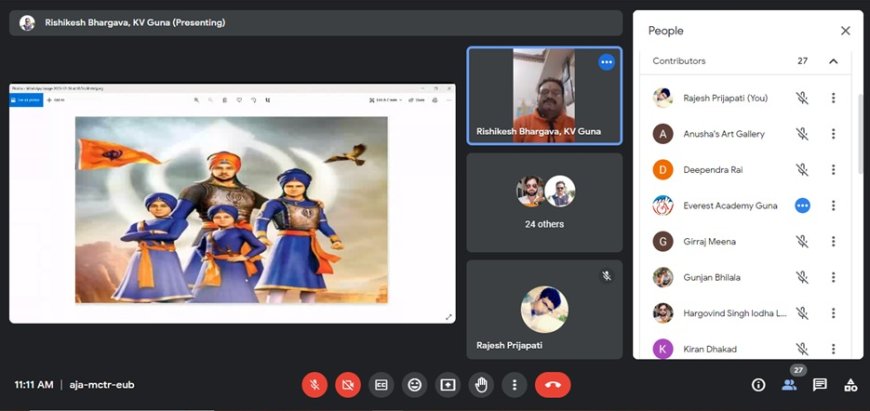Image resolution: width=870 pixels, height=411 pixels.
Task: Raise hand using the hand icon
Action: (481, 385)
